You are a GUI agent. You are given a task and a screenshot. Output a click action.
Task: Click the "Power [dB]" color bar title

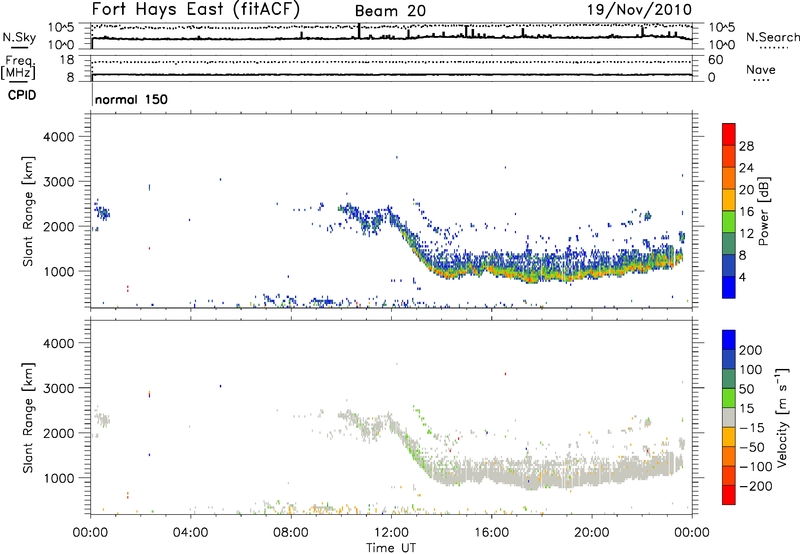pyautogui.click(x=763, y=211)
